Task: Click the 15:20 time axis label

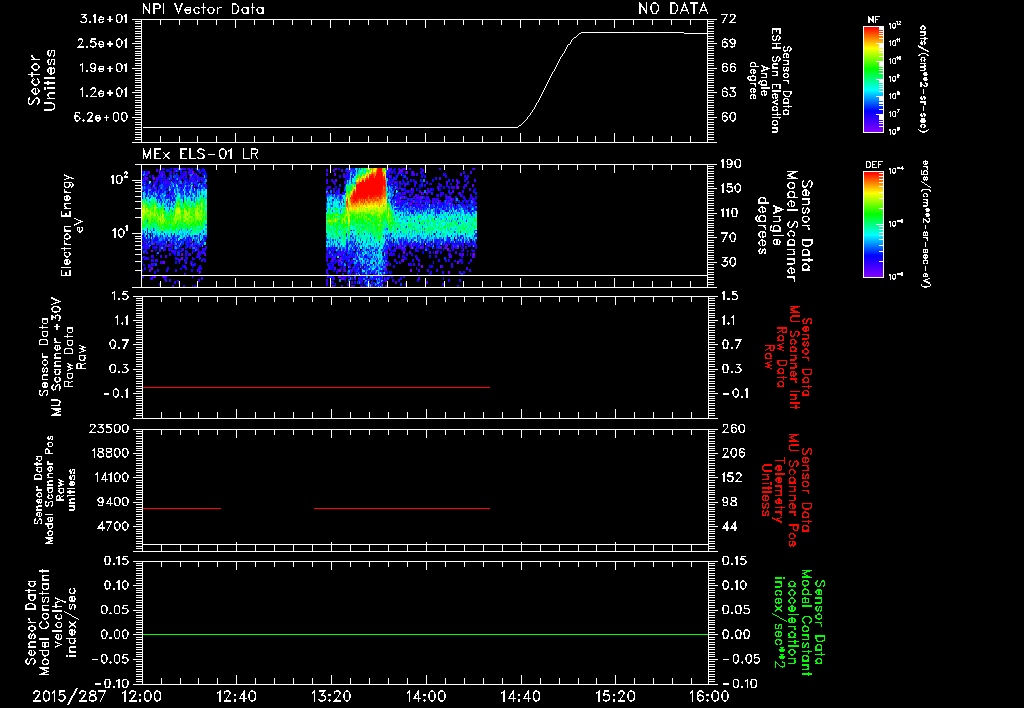Action: click(x=615, y=696)
